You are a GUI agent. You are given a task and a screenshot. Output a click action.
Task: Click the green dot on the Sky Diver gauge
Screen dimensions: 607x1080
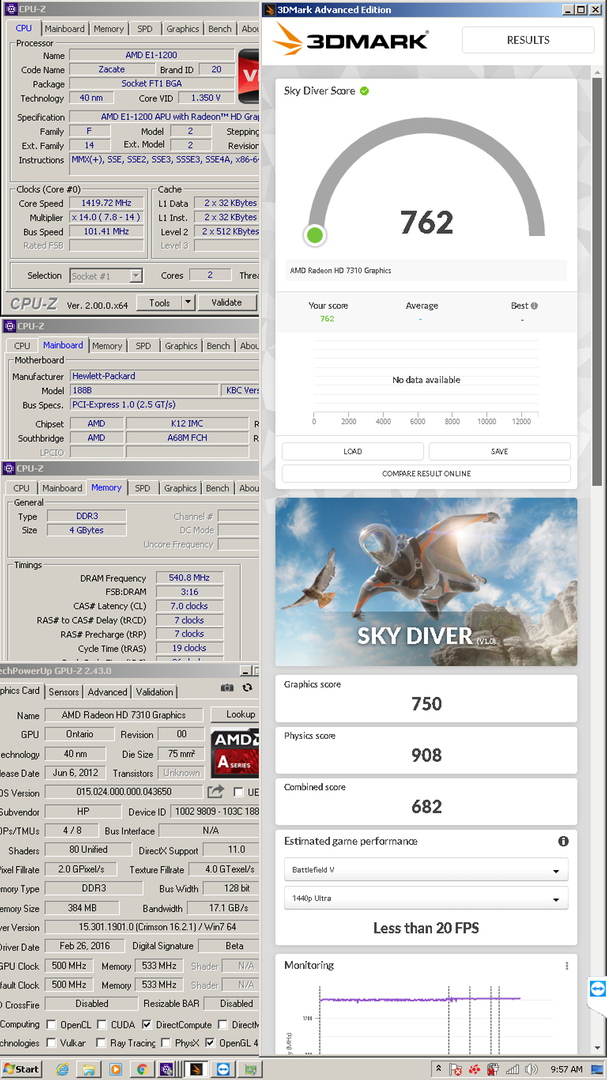[x=315, y=235]
